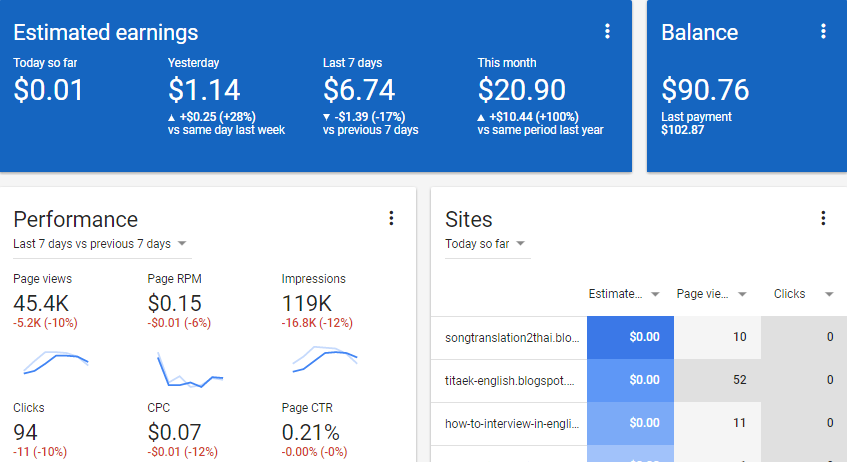Open Clicks column dropdown arrow

click(829, 294)
